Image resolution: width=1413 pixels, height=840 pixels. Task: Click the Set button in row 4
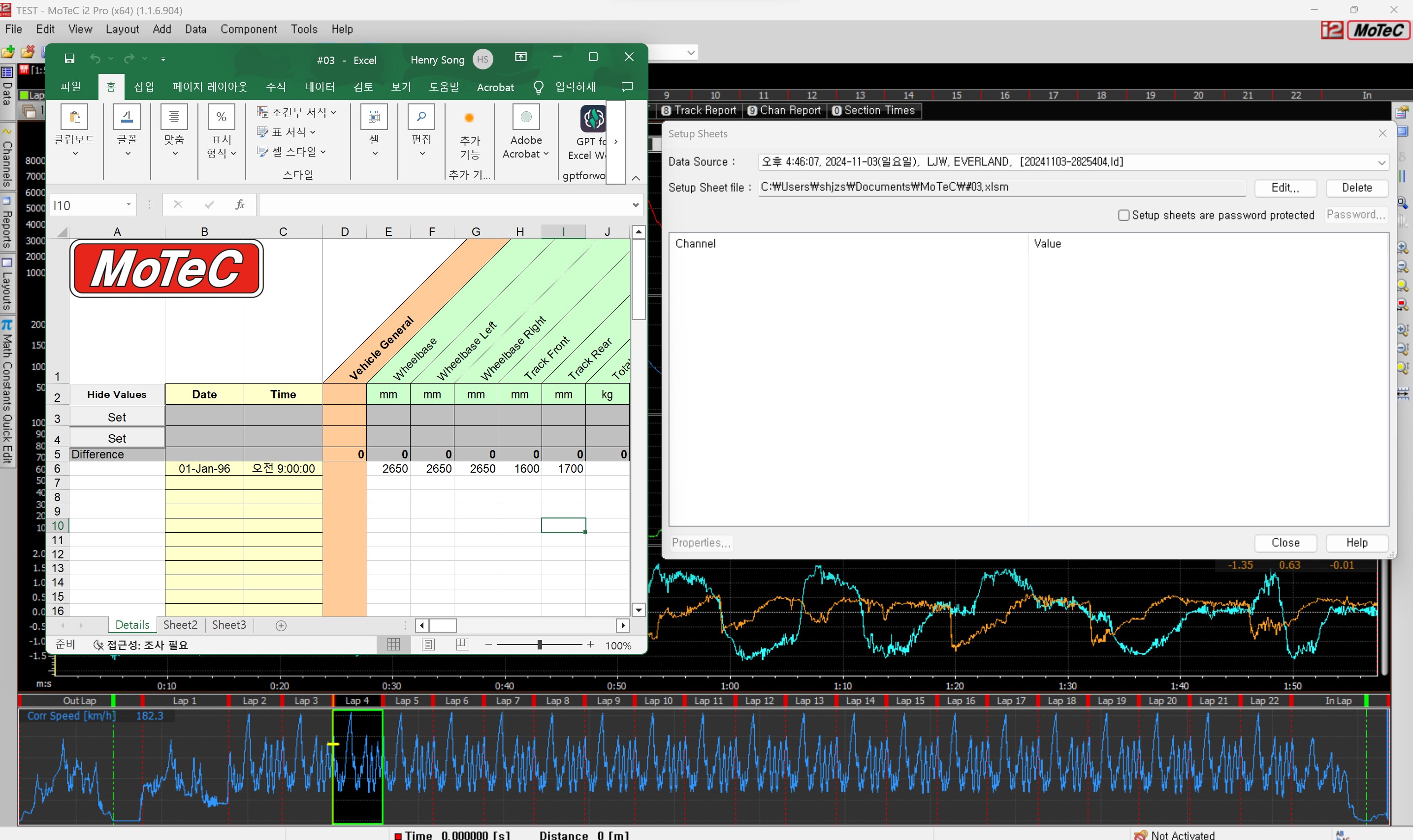tap(117, 438)
